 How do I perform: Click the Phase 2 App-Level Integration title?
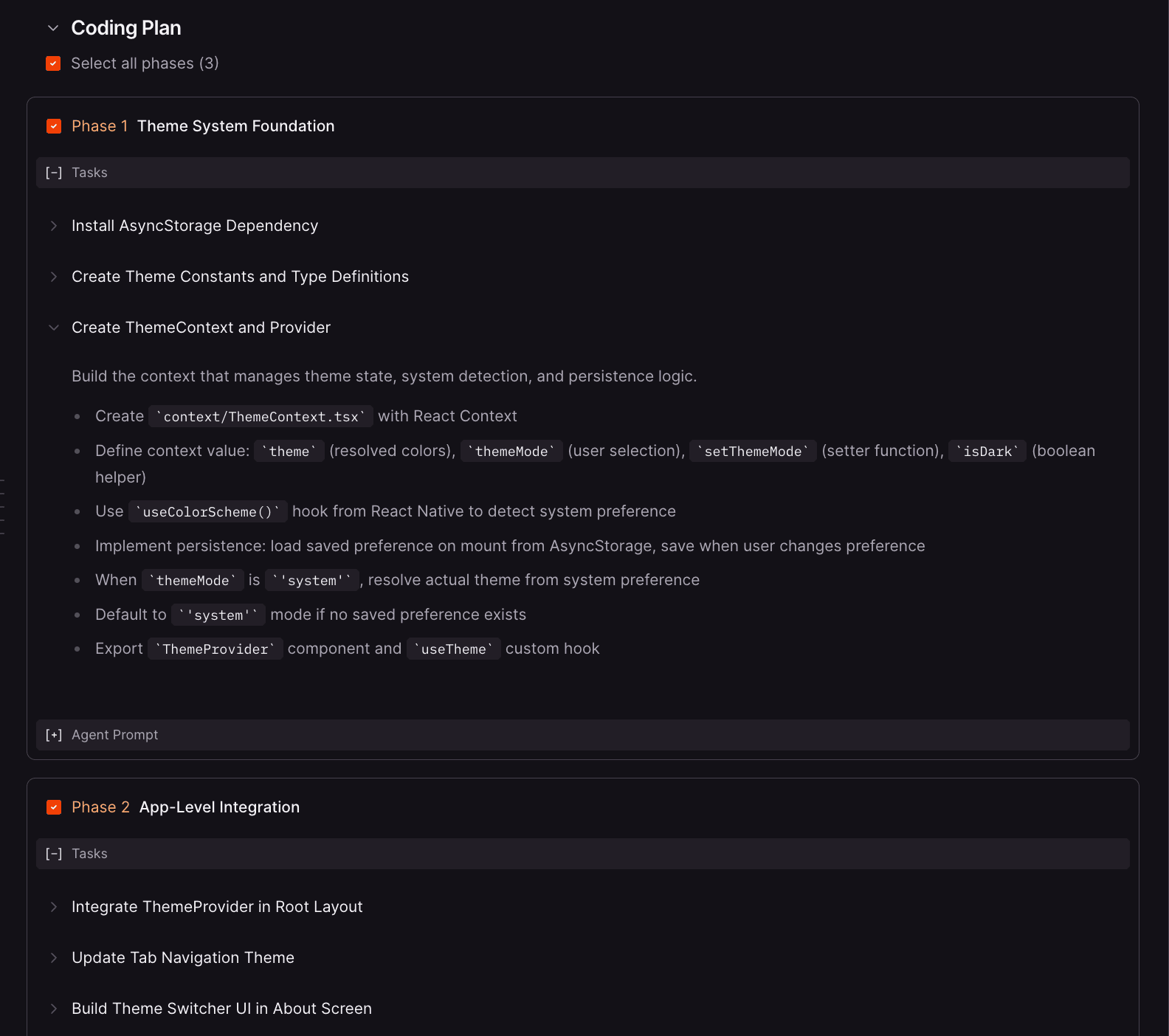coord(219,807)
